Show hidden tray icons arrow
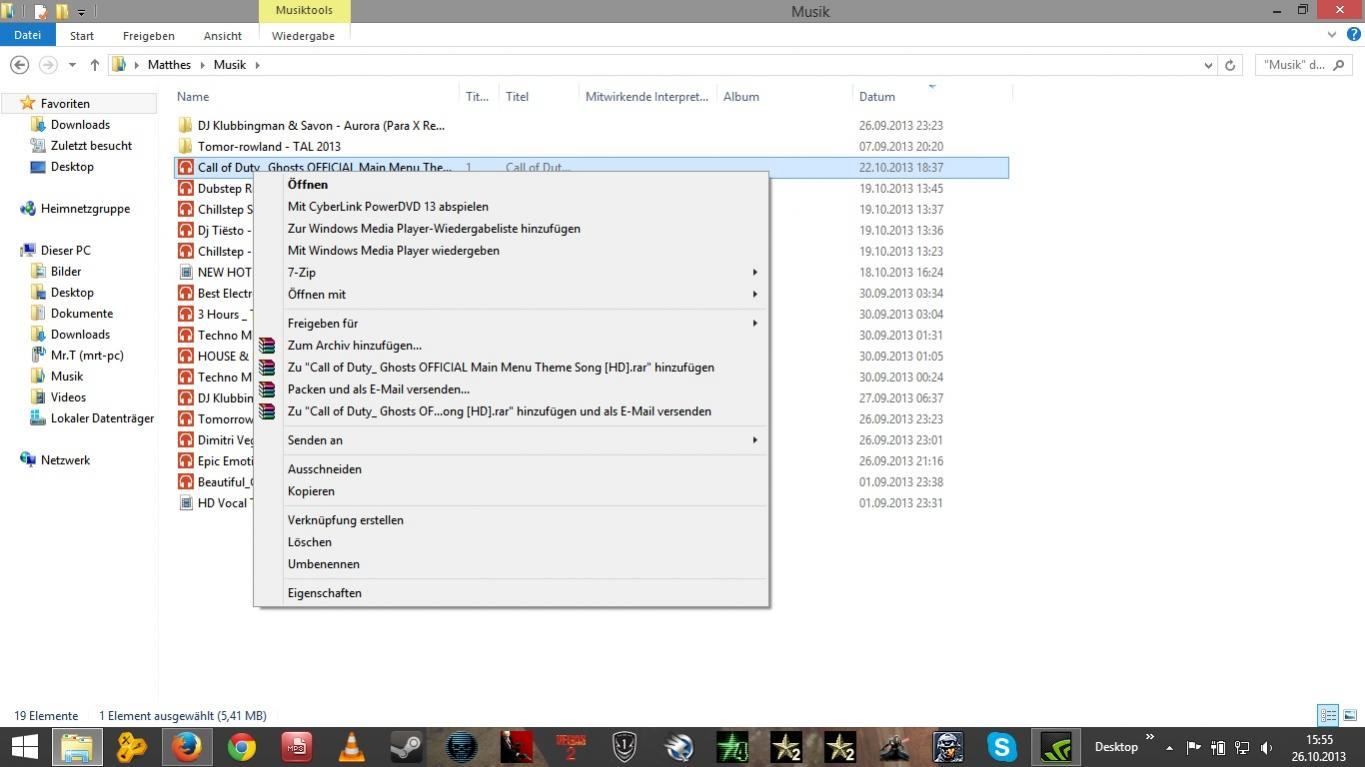Image resolution: width=1365 pixels, height=767 pixels. click(x=1169, y=748)
